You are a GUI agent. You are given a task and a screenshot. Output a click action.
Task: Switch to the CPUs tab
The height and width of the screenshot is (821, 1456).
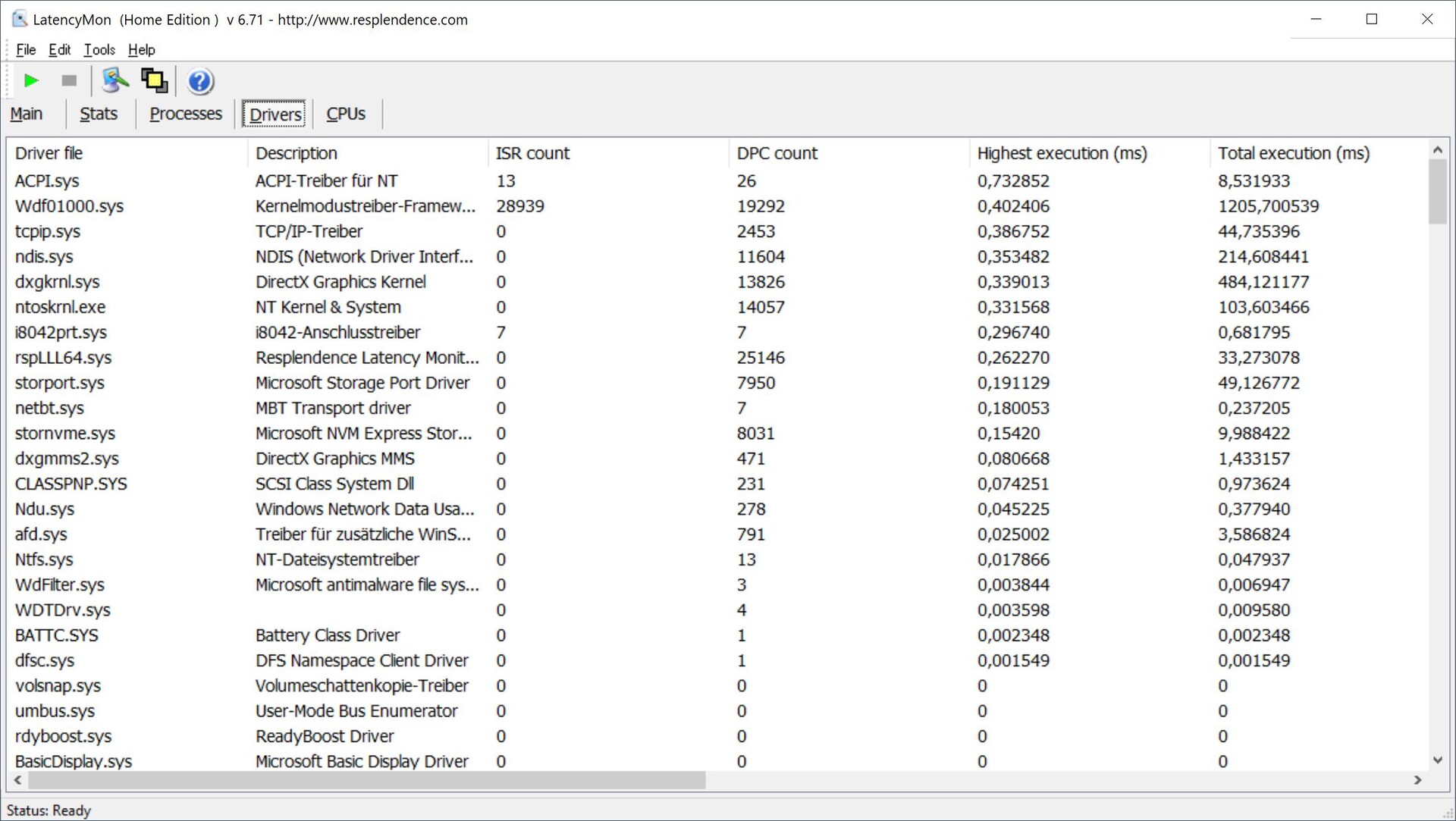tap(346, 114)
